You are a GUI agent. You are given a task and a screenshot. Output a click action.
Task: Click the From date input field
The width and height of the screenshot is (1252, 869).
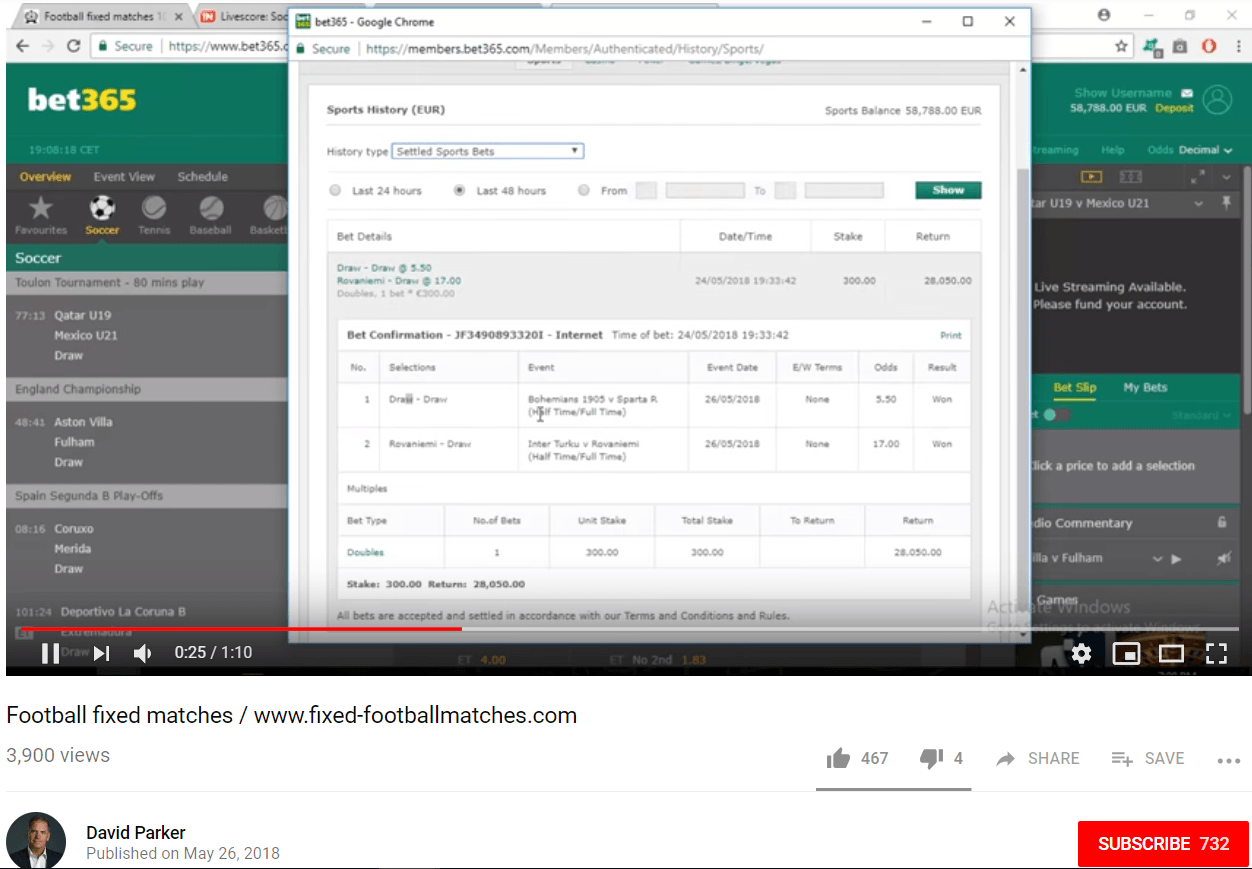pos(705,190)
